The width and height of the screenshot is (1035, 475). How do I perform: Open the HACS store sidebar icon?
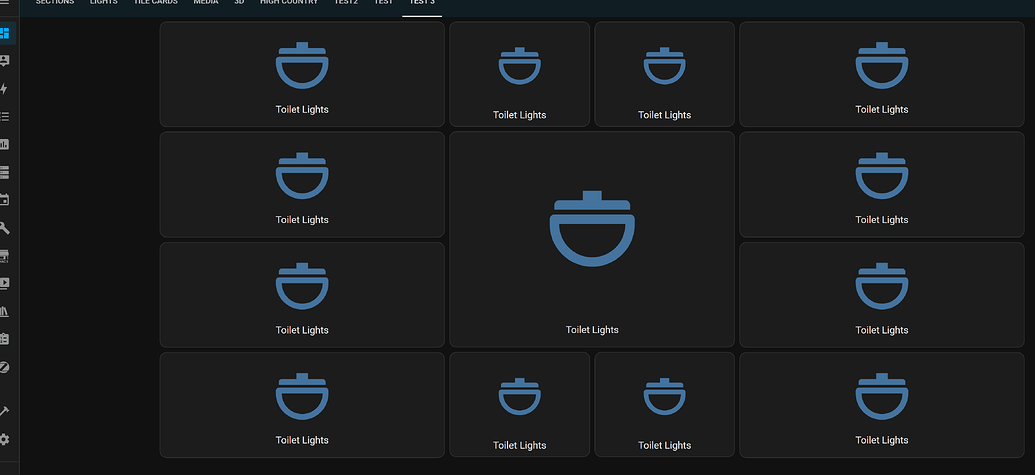pyautogui.click(x=4, y=256)
